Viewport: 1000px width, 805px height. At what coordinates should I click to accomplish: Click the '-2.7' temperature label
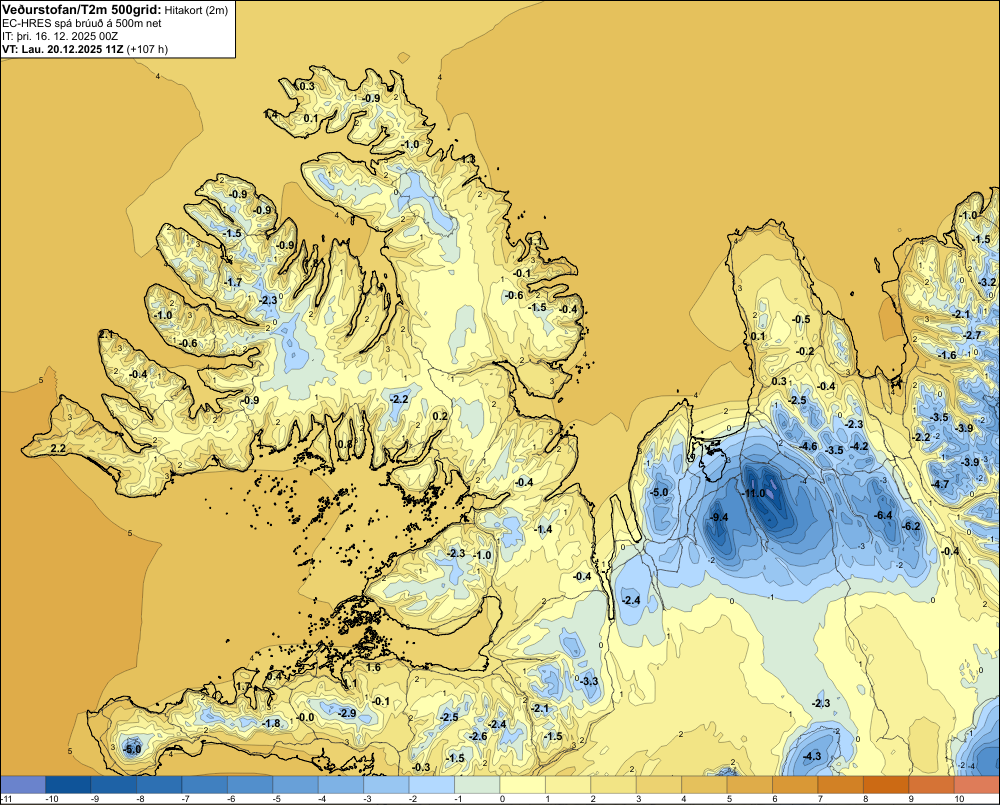point(972,336)
